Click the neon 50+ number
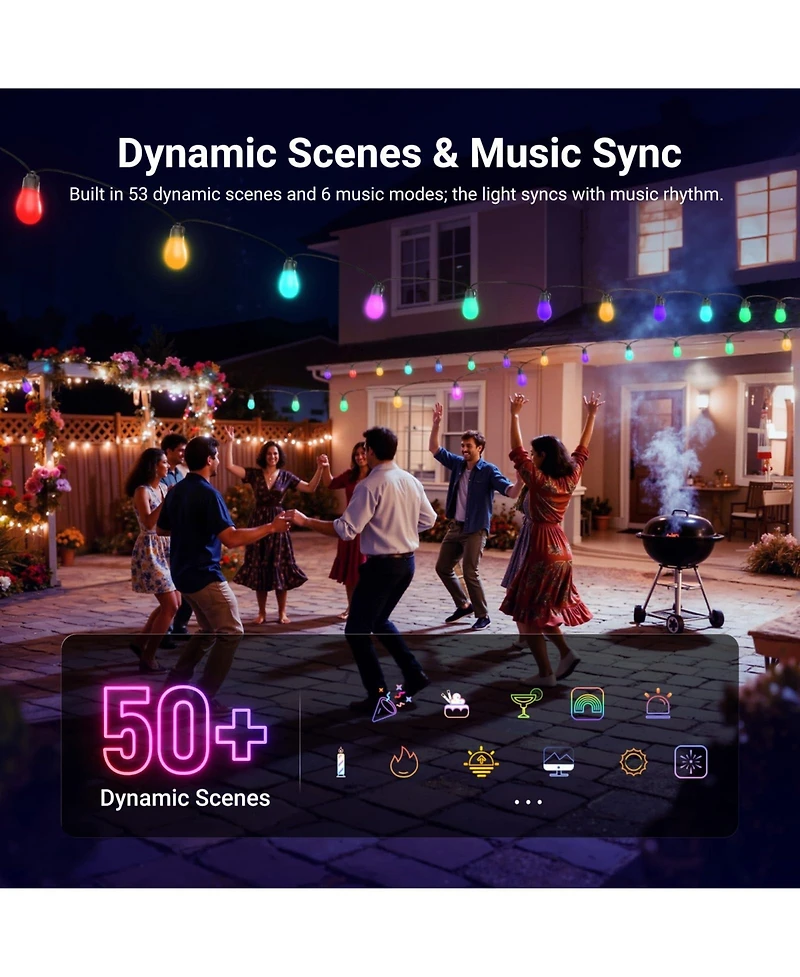Image resolution: width=800 pixels, height=977 pixels. pos(184,730)
